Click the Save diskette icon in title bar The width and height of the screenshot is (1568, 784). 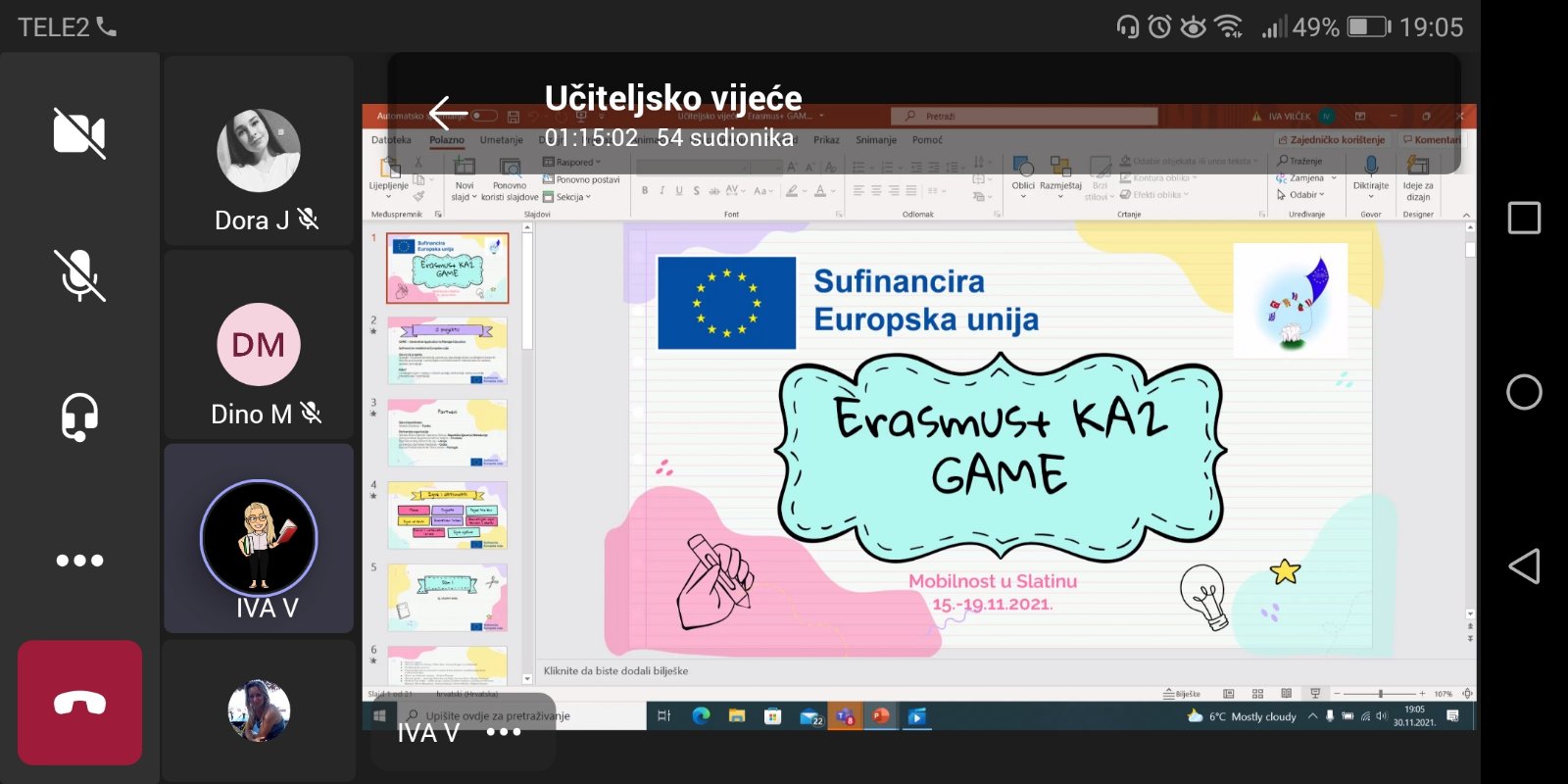tap(514, 116)
